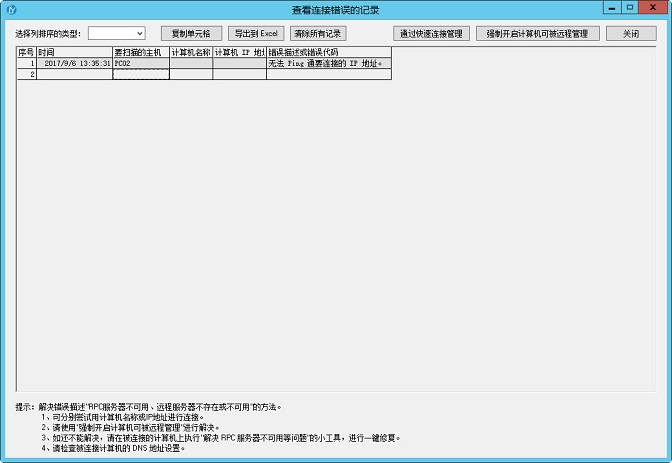Select the 计算机 IP 地址 column header

pos(239,51)
